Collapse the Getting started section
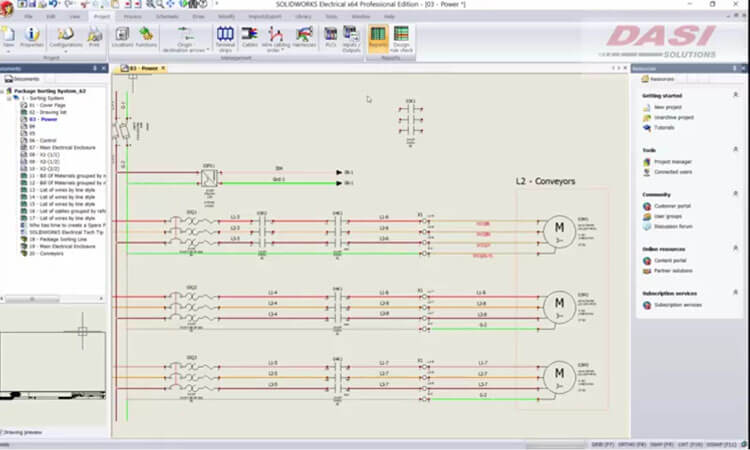The height and width of the screenshot is (450, 750). tap(735, 94)
